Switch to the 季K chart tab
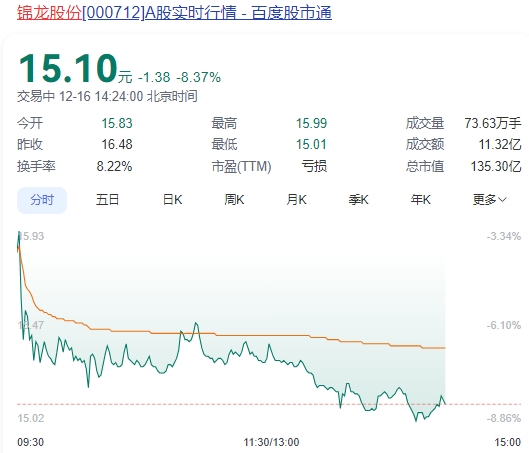 coord(359,200)
